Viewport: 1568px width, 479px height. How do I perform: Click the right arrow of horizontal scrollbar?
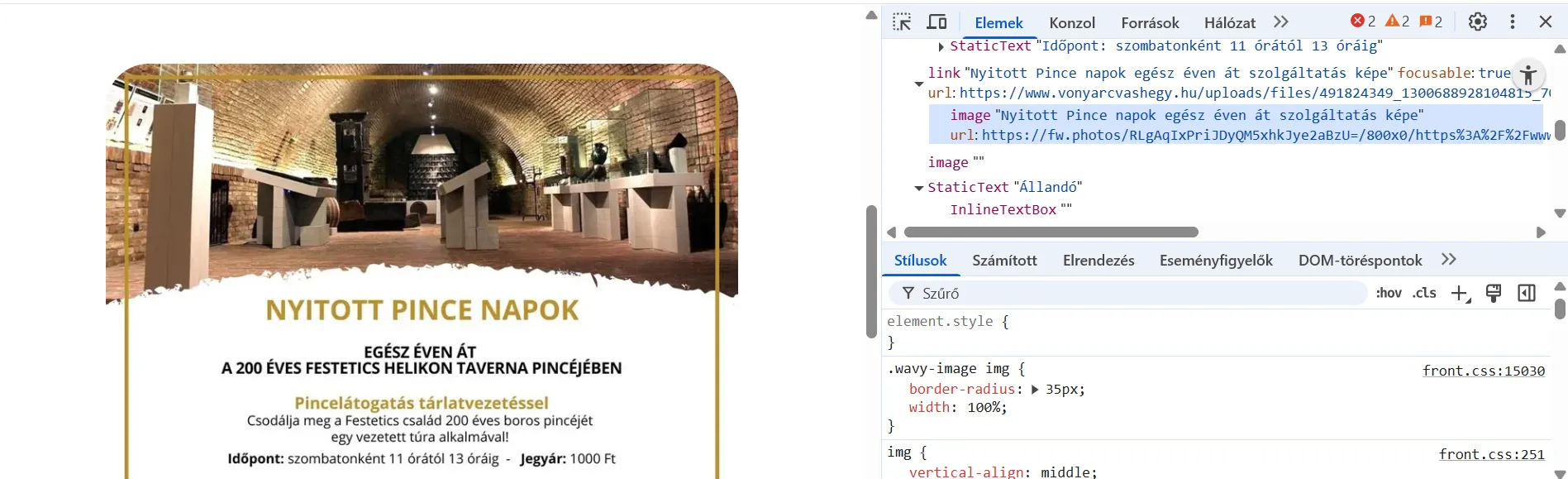point(1541,232)
